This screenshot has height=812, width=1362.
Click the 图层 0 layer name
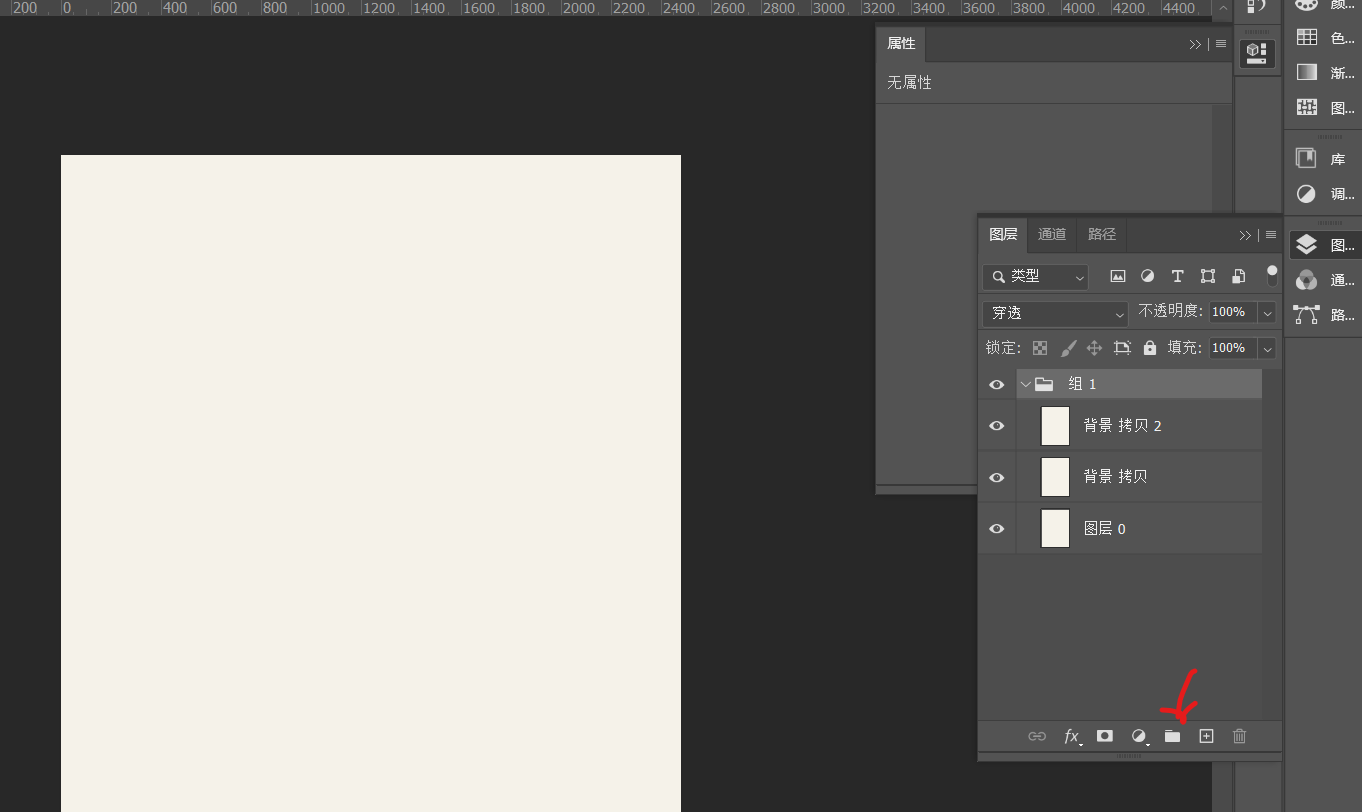point(1104,529)
